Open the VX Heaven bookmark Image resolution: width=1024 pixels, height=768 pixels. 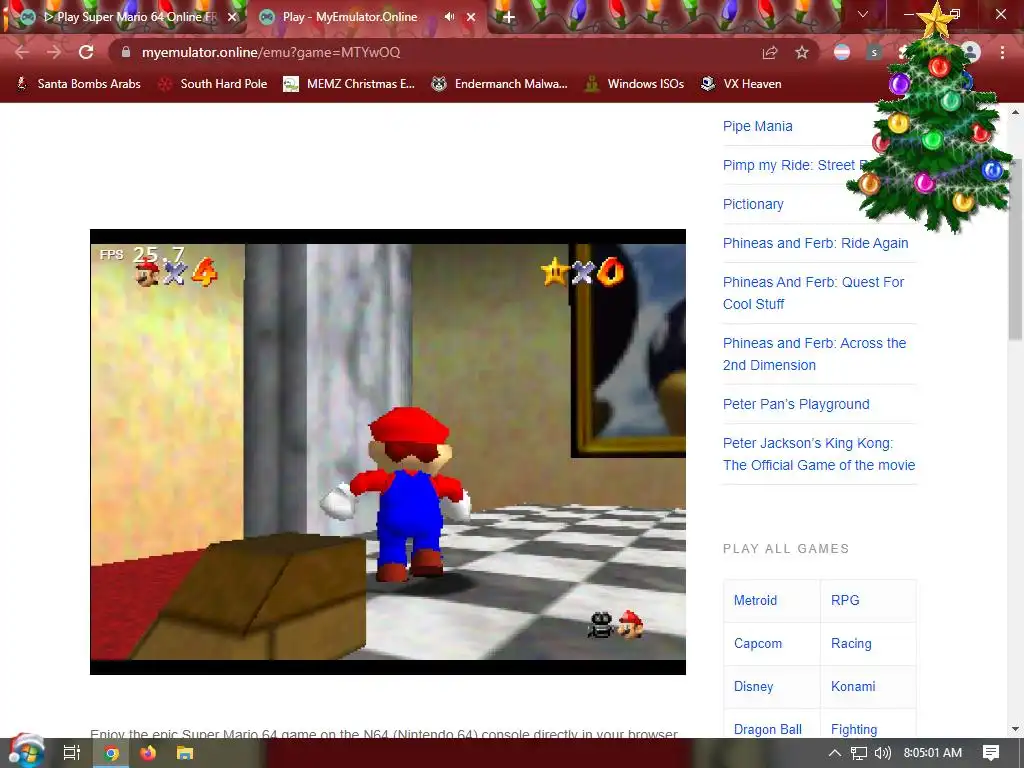pos(741,84)
